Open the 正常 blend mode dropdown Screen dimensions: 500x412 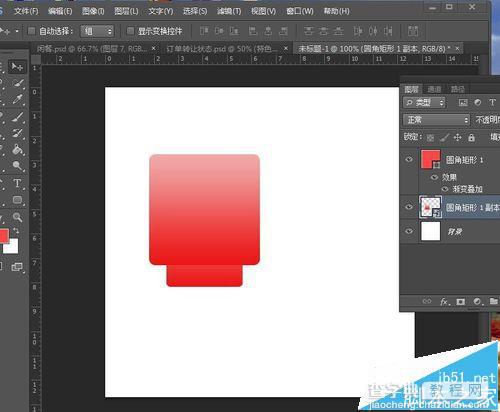pyautogui.click(x=436, y=120)
